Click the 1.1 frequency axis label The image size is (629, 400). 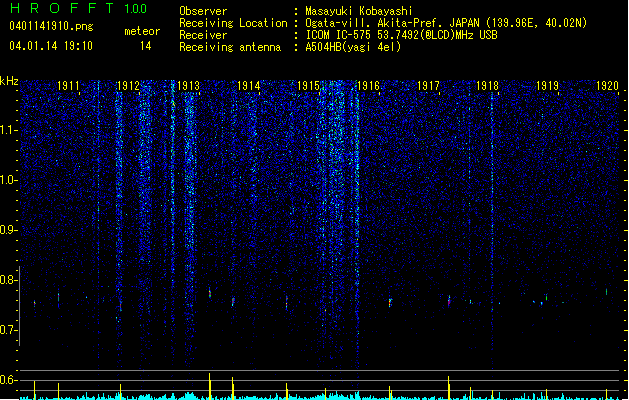(x=8, y=130)
